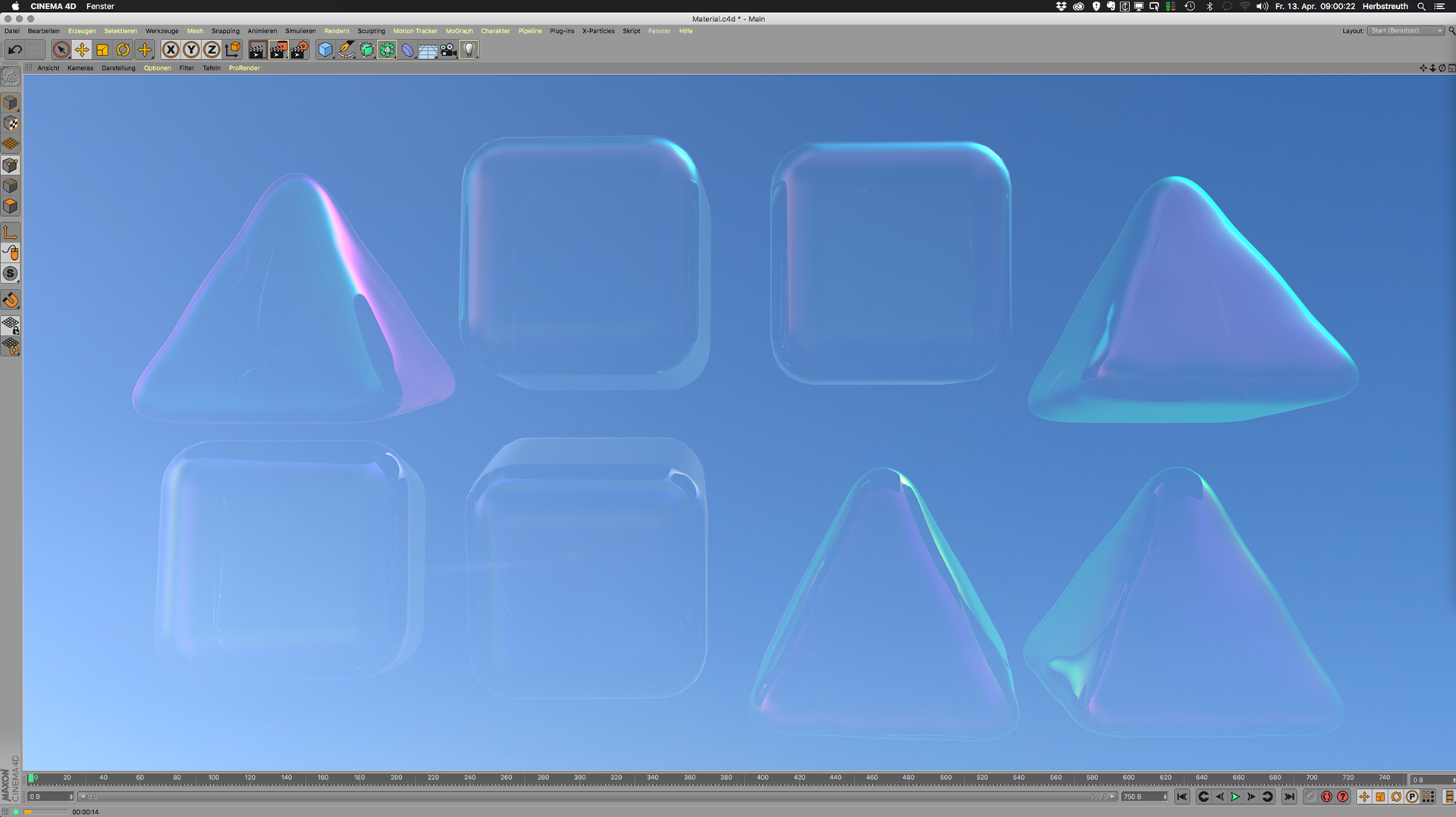
Task: Add a Light object
Action: [x=469, y=50]
